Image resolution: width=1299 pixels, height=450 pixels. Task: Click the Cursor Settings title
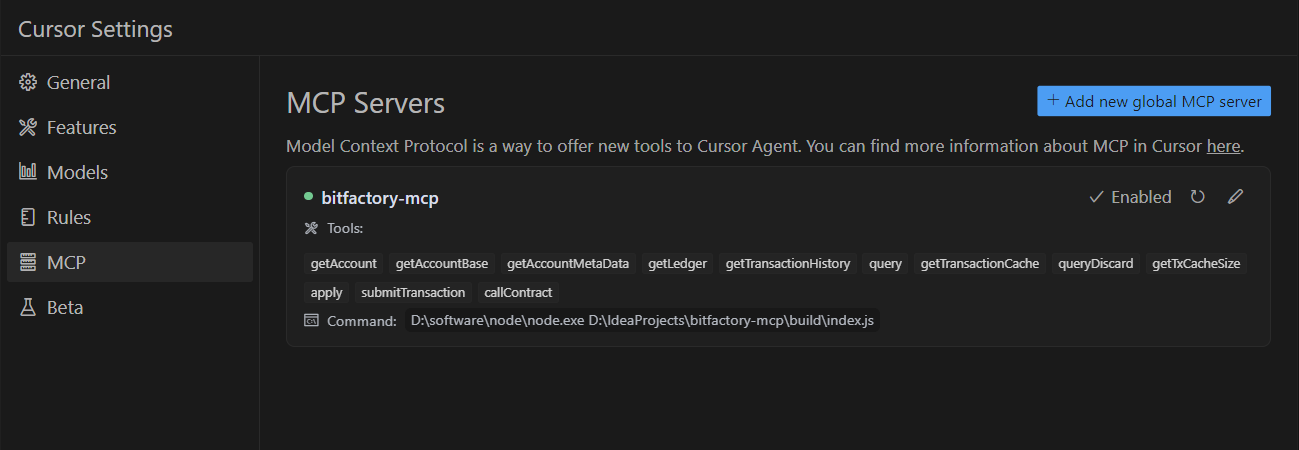click(95, 29)
